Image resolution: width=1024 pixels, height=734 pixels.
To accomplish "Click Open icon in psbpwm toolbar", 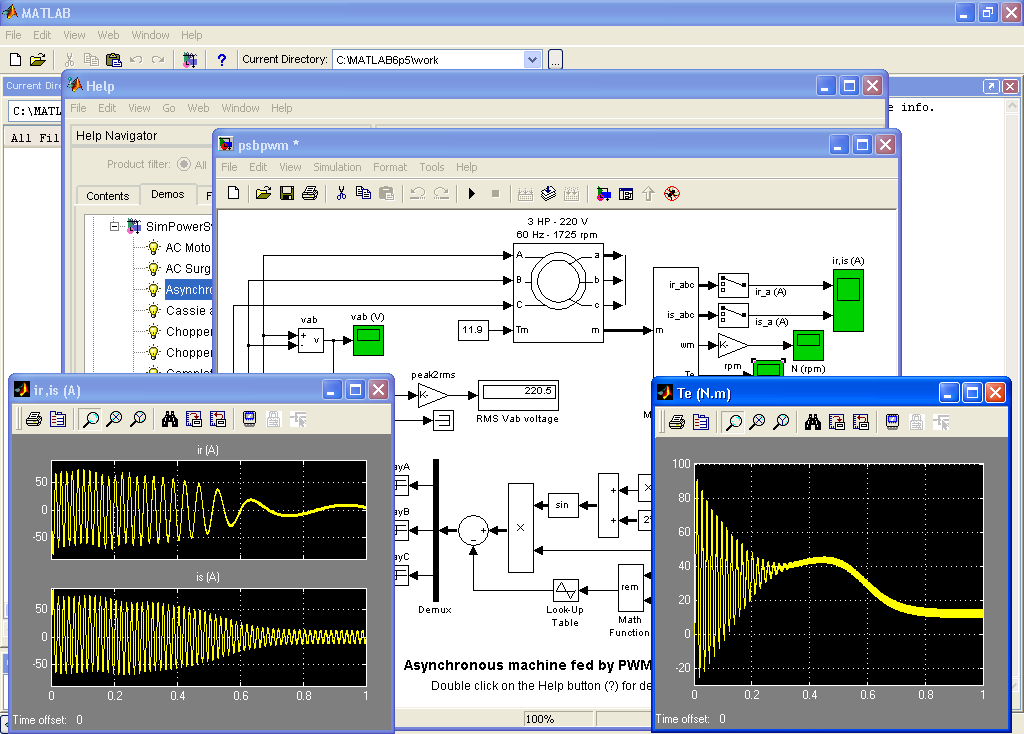I will pyautogui.click(x=263, y=193).
